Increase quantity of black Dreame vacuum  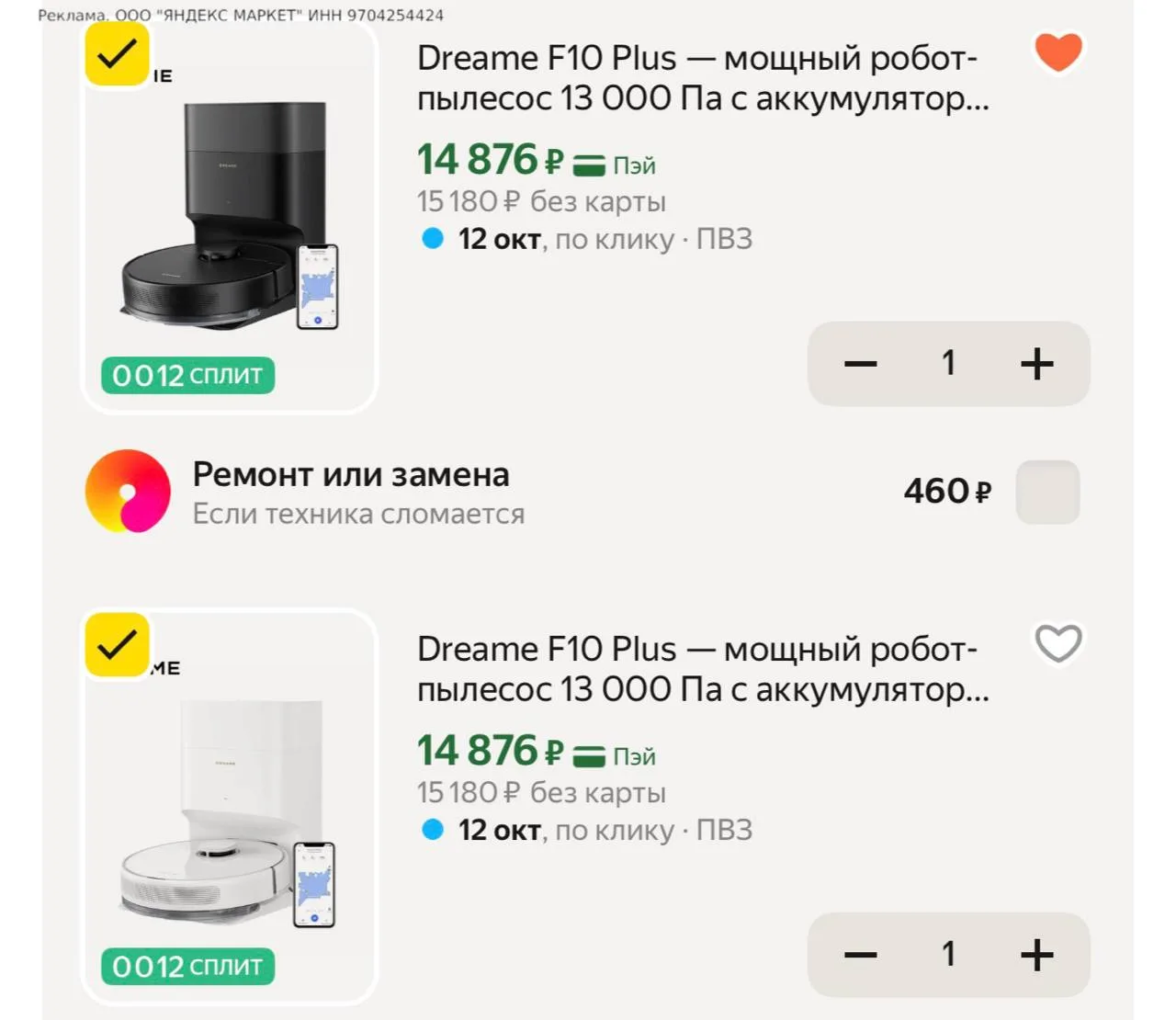[1037, 364]
